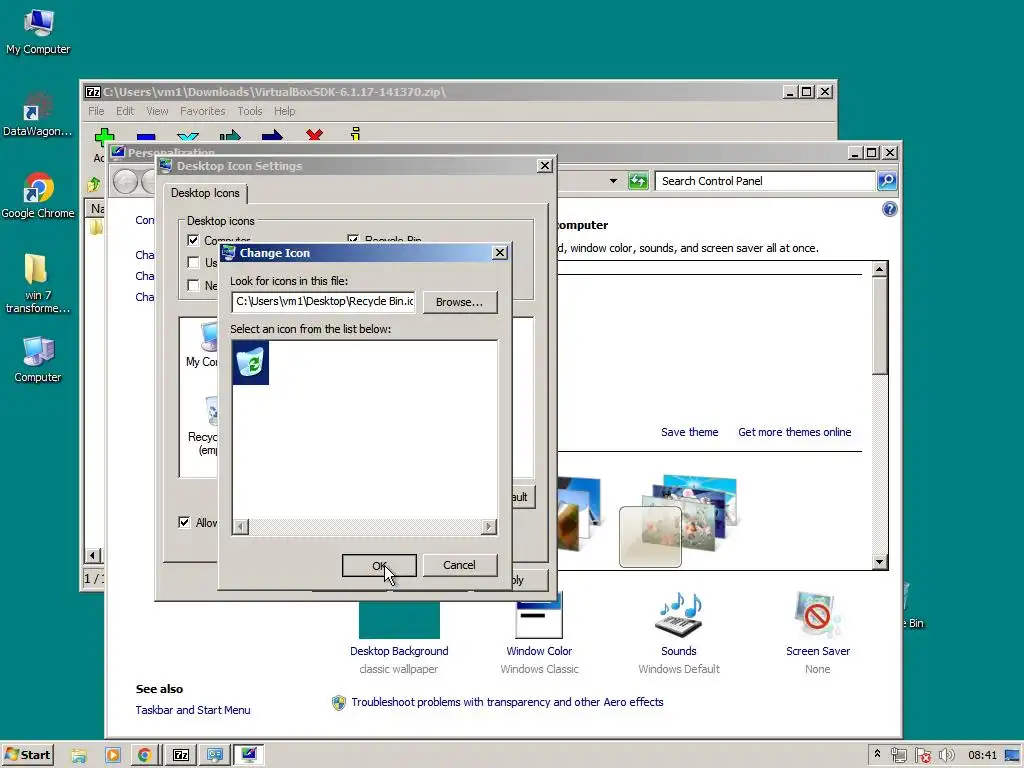Viewport: 1024px width, 768px height.
Task: Click the taskbar clock showing 08:41
Action: pos(982,756)
